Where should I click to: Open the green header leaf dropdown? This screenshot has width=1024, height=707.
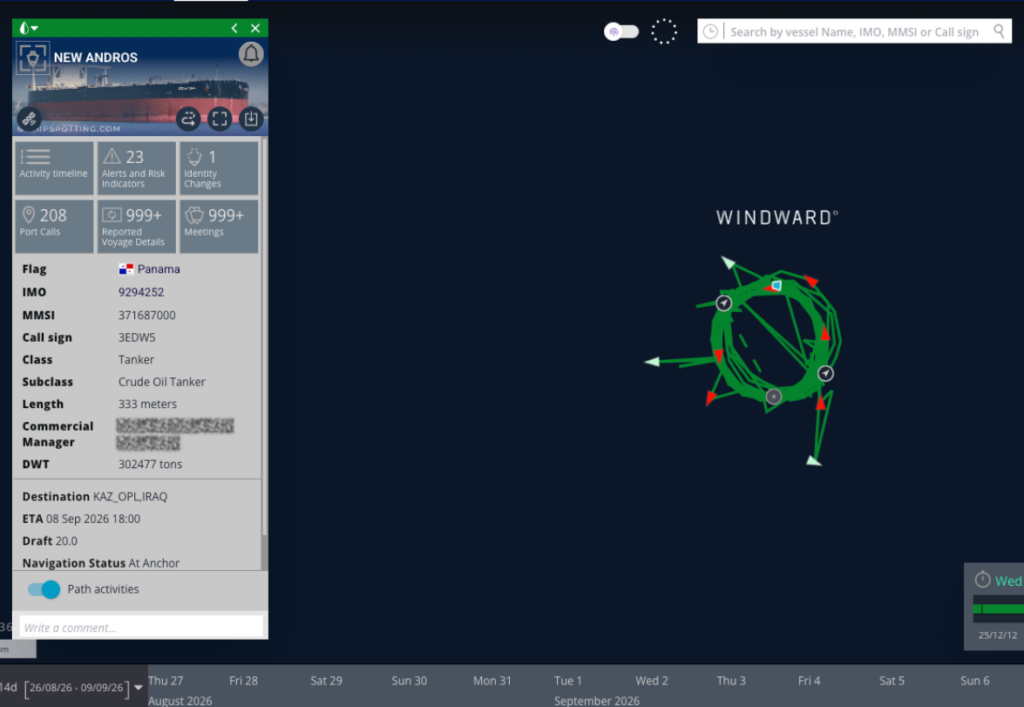[29, 28]
